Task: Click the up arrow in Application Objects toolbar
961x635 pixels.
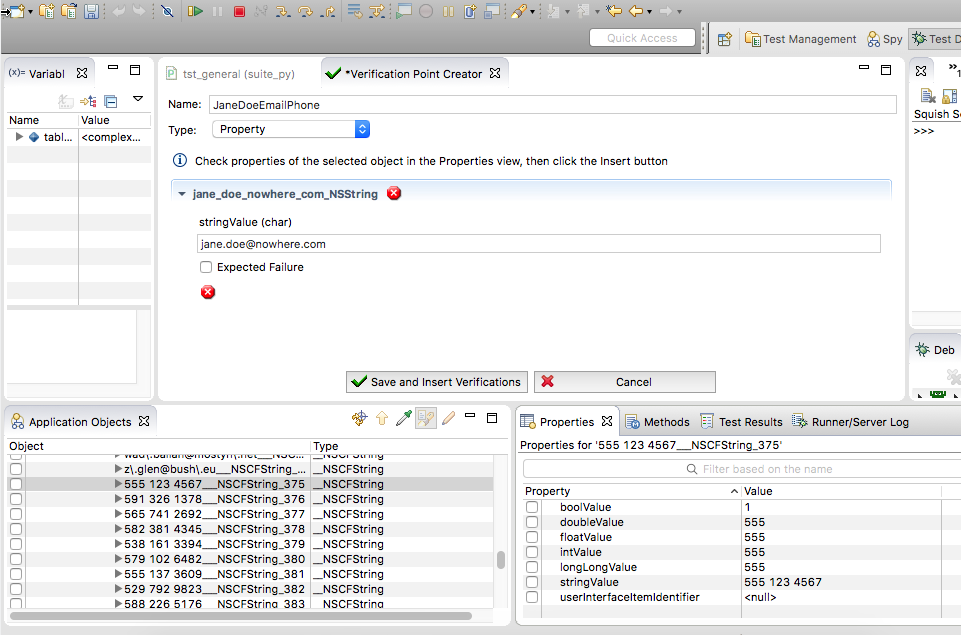Action: pos(382,418)
